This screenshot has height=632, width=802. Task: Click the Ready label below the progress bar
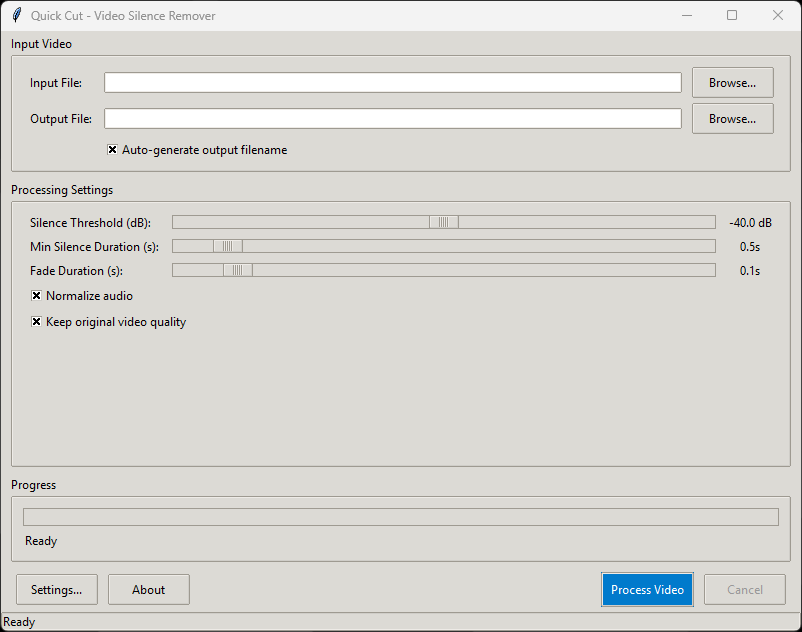(x=40, y=541)
